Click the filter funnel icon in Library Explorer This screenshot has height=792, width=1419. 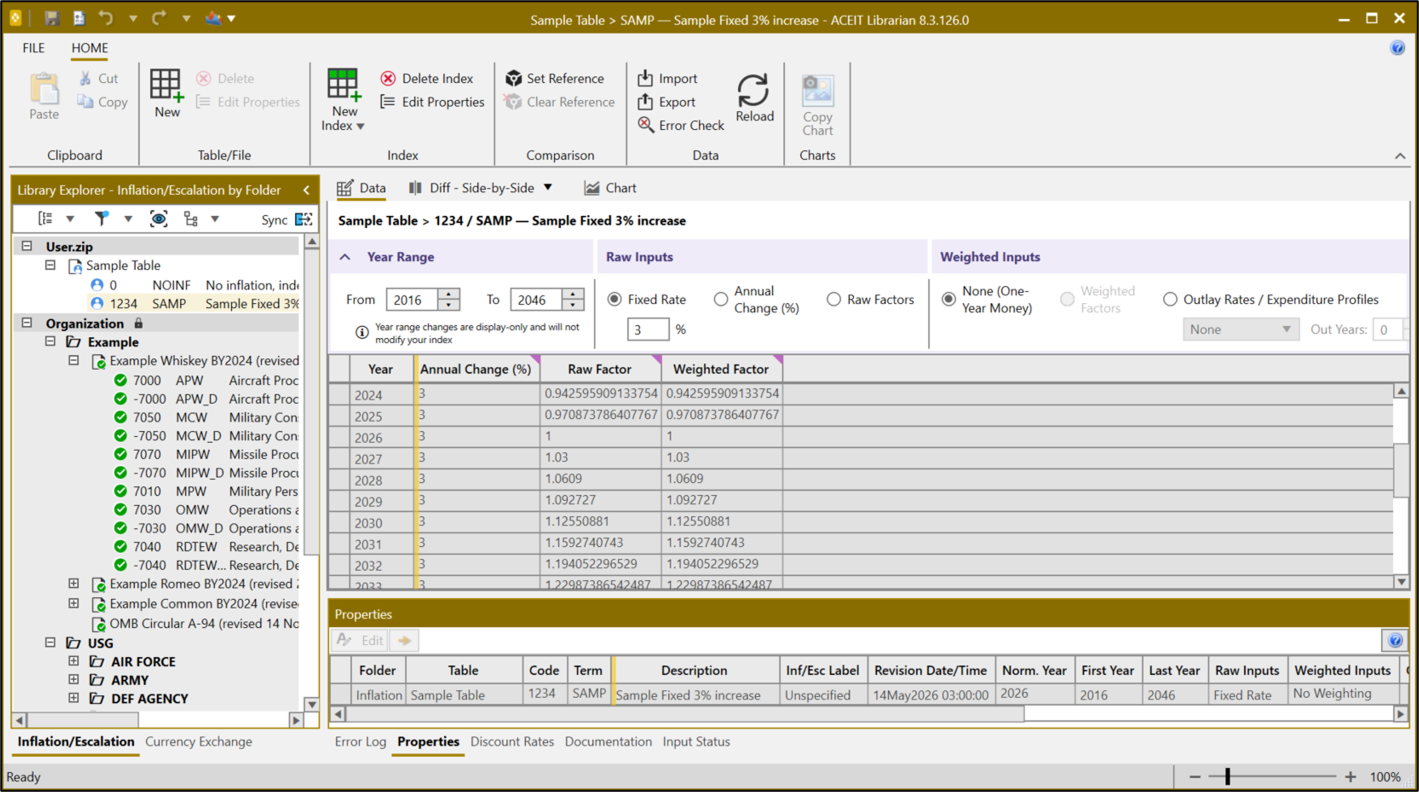point(101,218)
